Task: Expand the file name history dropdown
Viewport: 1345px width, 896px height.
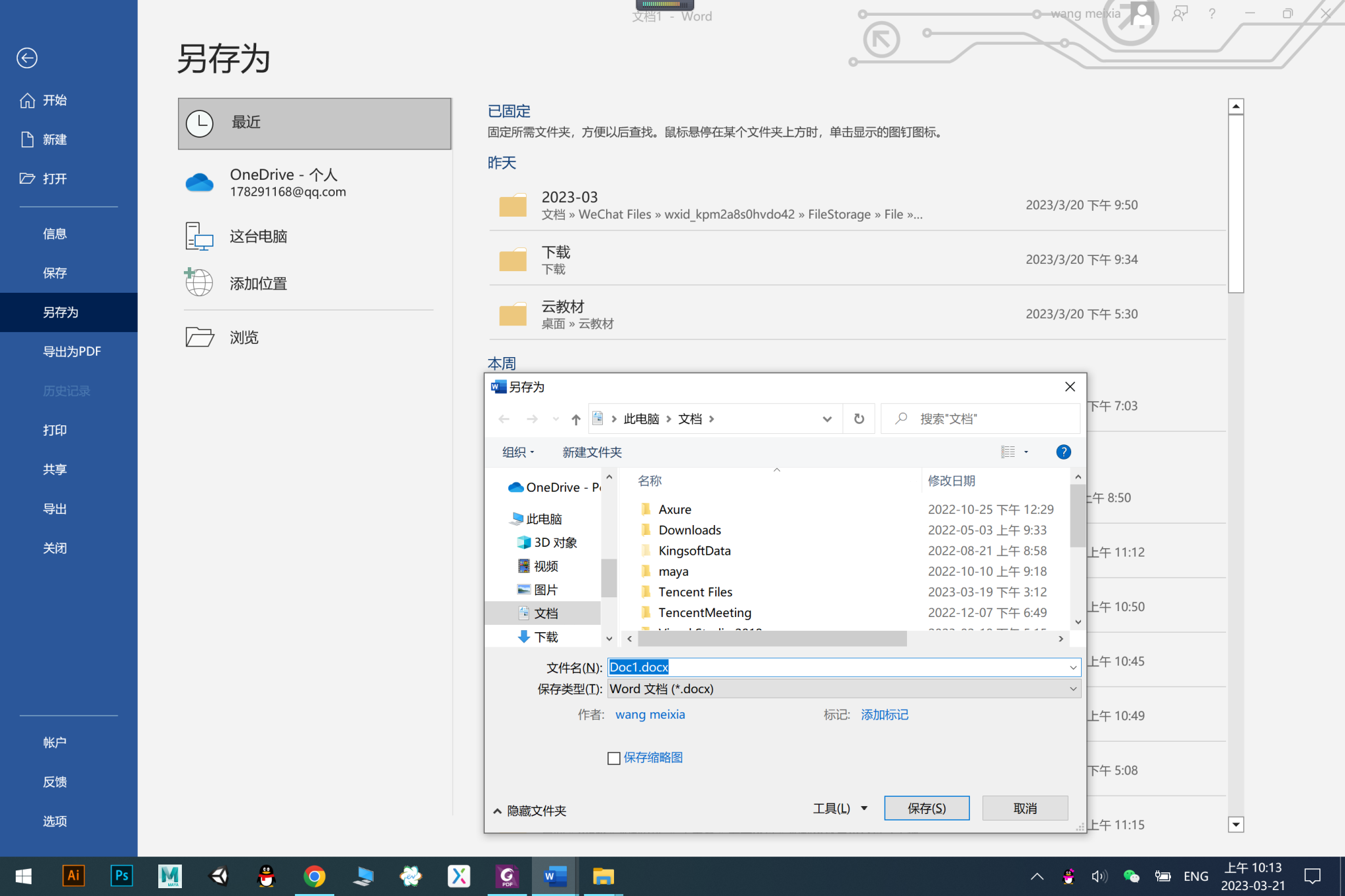Action: point(1072,668)
